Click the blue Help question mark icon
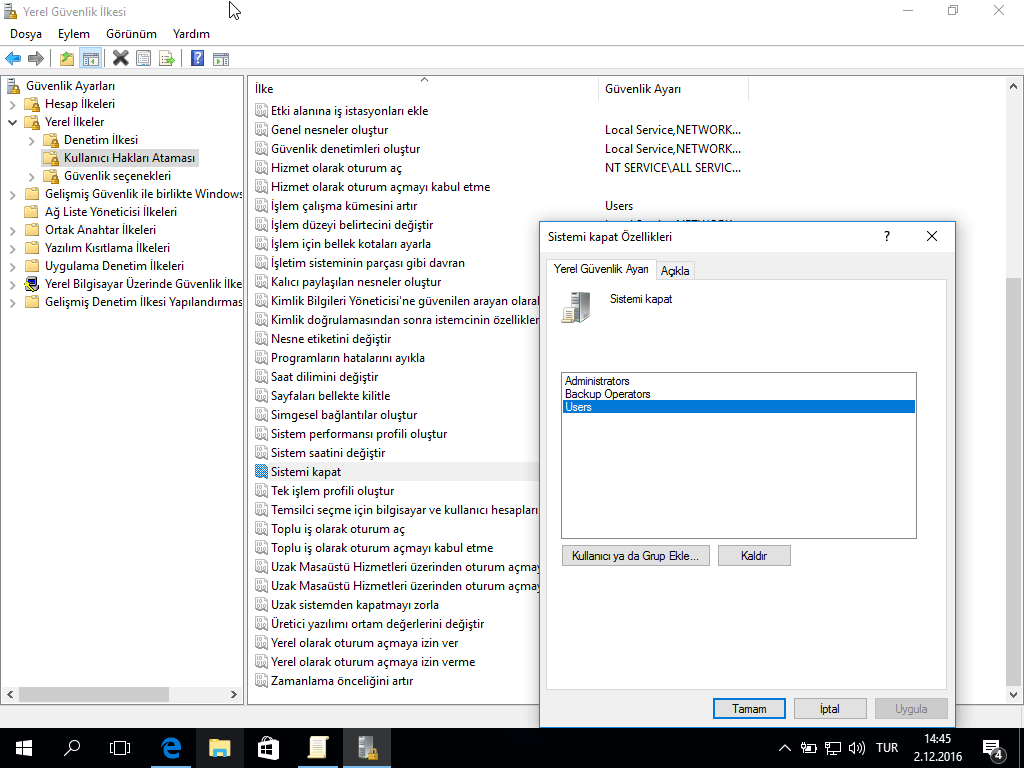 pos(198,58)
